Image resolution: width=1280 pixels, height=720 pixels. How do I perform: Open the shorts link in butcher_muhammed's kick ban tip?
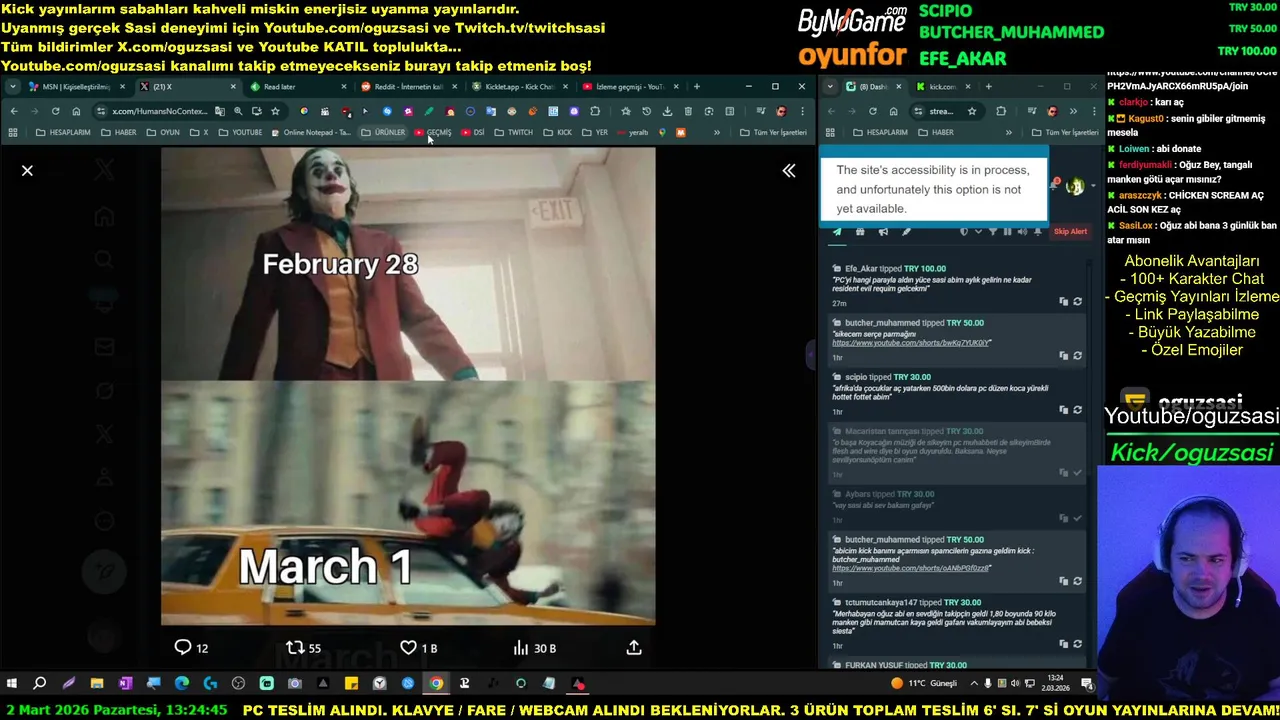click(x=911, y=568)
